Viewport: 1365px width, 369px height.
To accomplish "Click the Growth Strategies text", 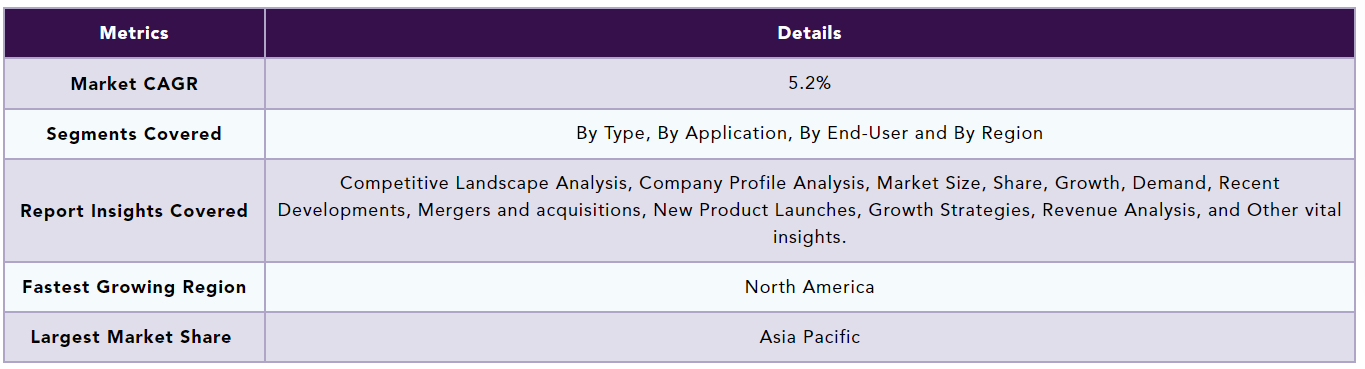I will pyautogui.click(x=951, y=210).
